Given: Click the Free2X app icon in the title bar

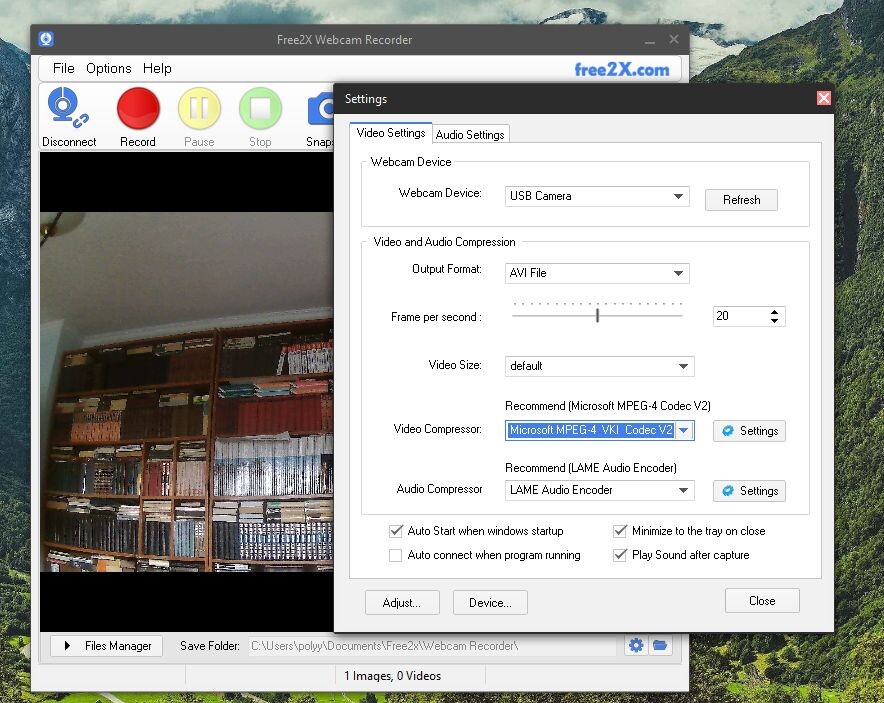Looking at the screenshot, I should pyautogui.click(x=46, y=39).
